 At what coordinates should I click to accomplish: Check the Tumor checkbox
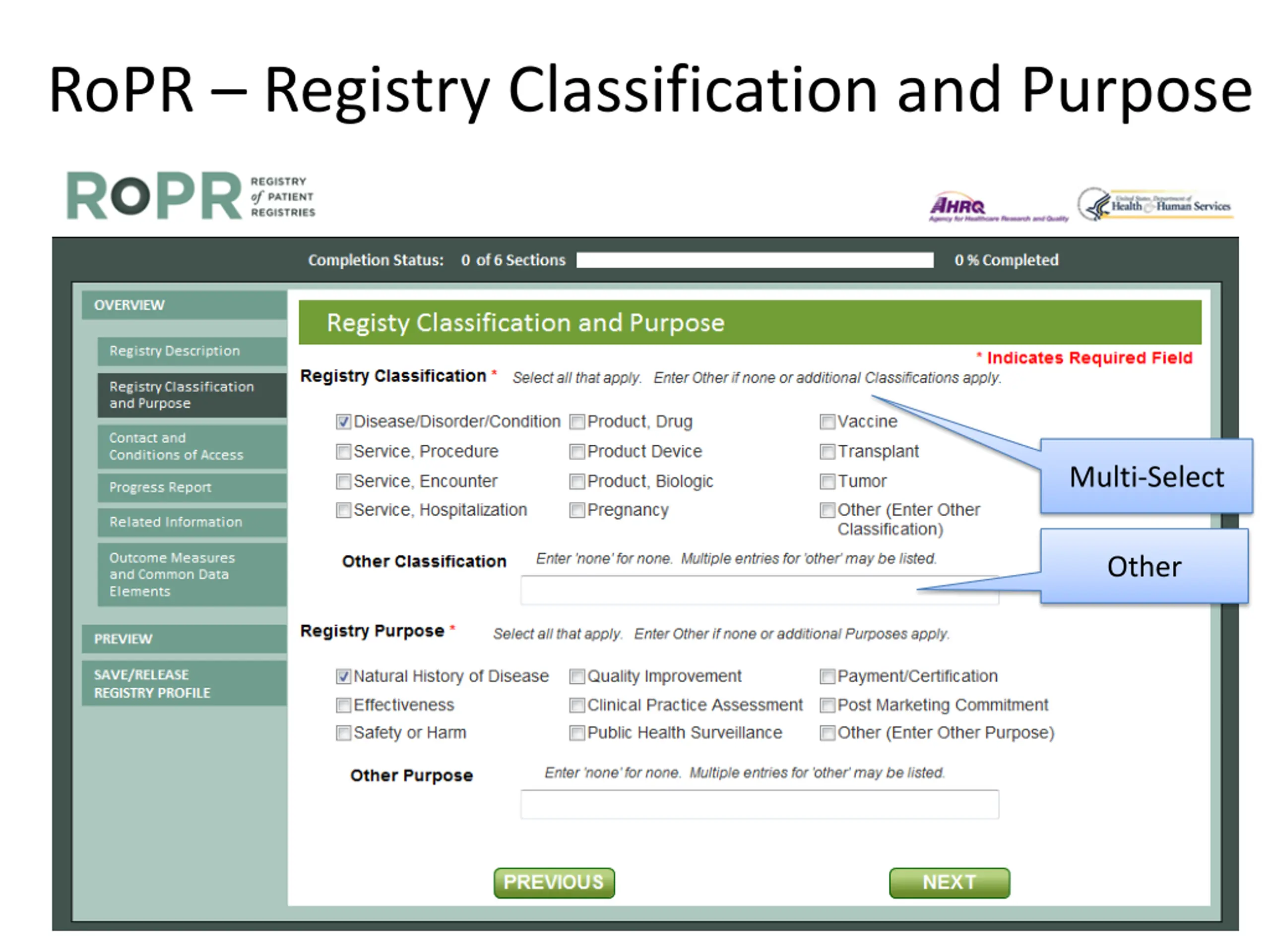click(x=827, y=481)
